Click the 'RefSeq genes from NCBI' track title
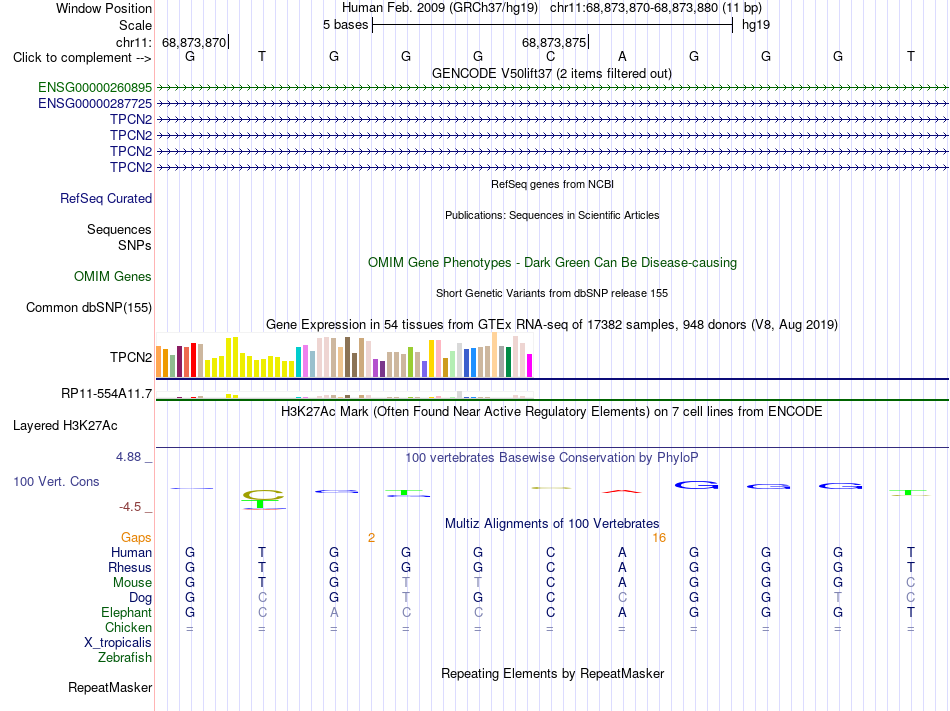 (x=552, y=184)
